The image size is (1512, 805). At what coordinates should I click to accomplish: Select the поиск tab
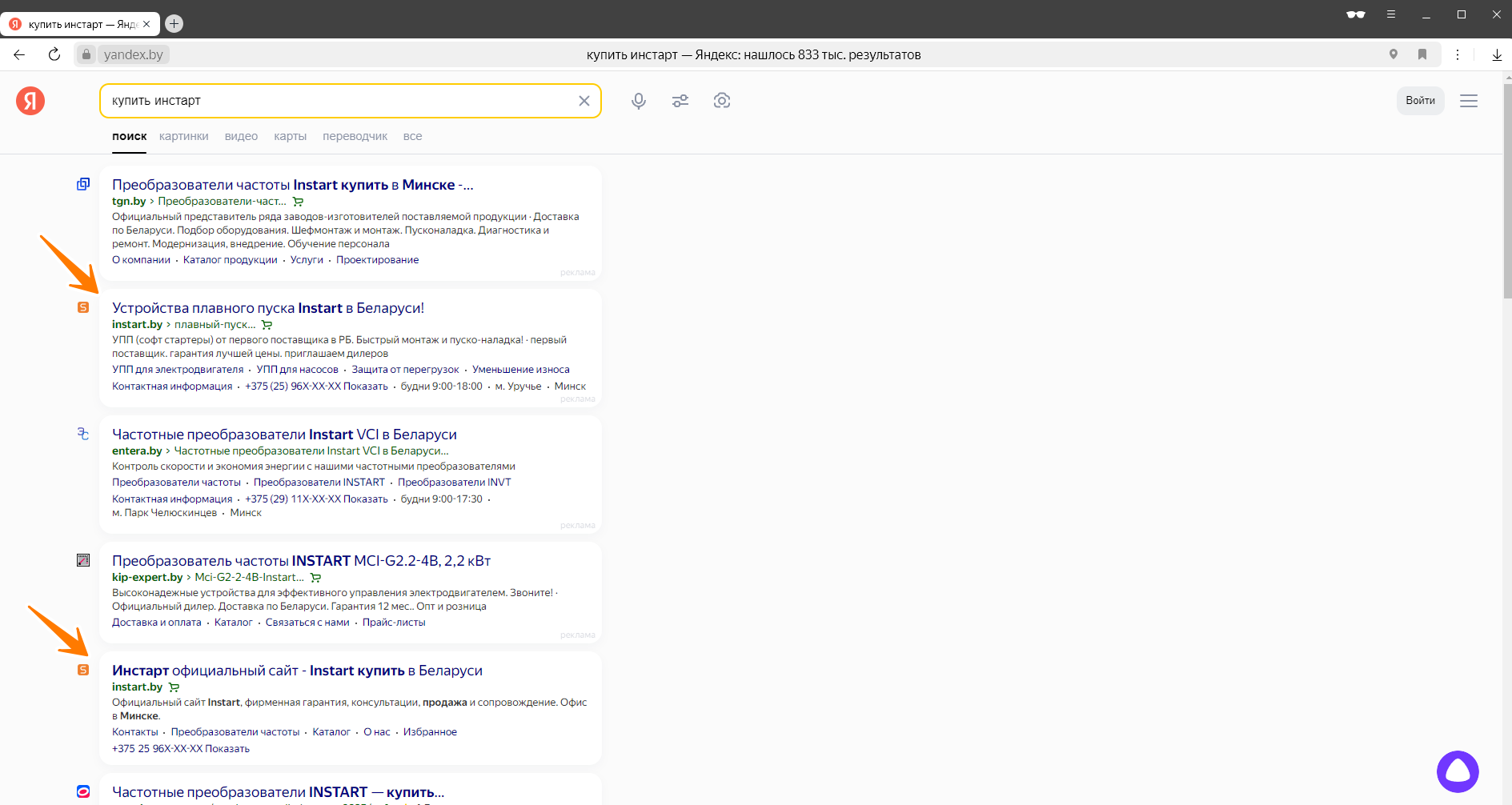(x=130, y=136)
